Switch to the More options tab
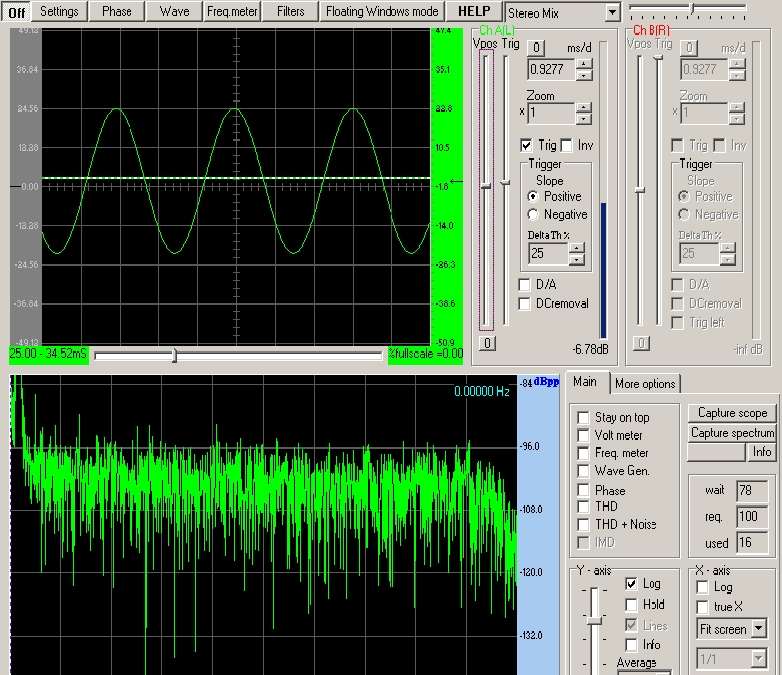782x675 pixels. point(645,384)
